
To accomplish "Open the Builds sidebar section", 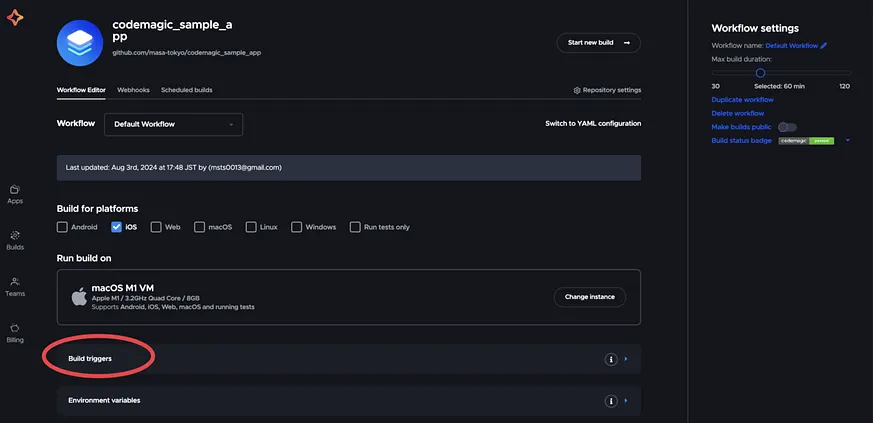I will point(15,240).
